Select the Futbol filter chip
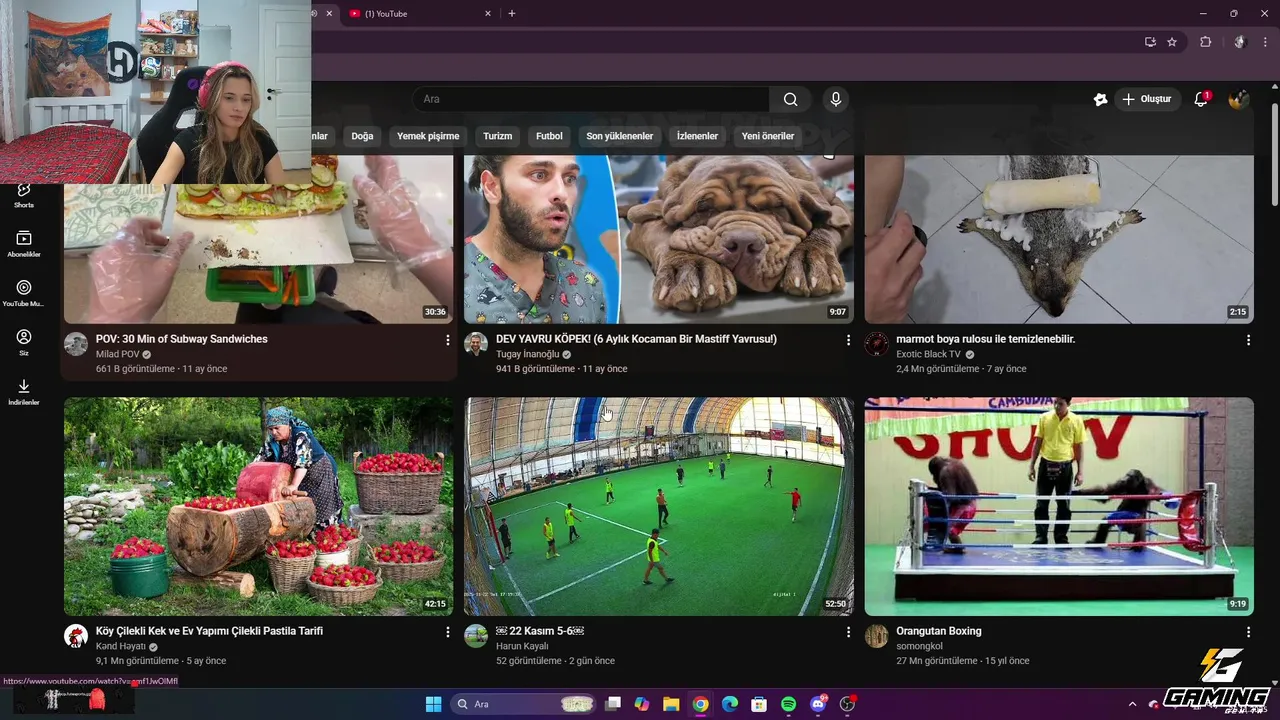Viewport: 1280px width, 720px height. [x=549, y=136]
